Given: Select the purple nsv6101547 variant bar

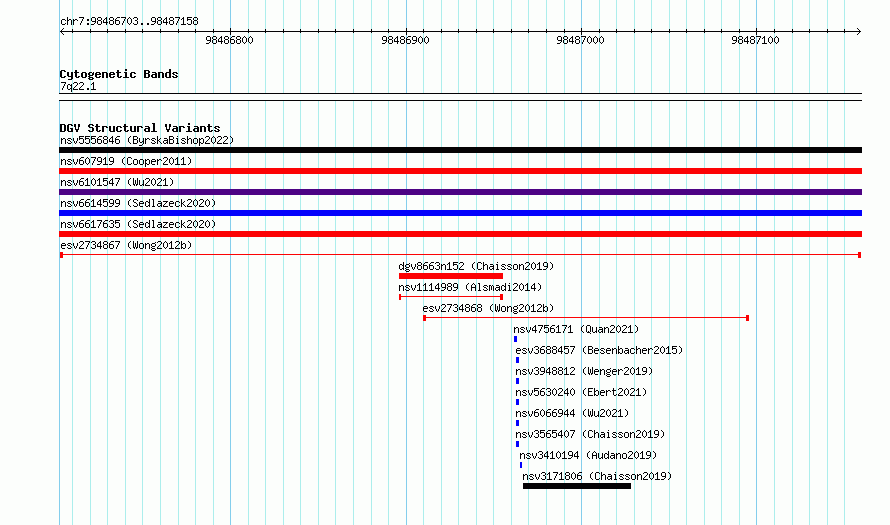Looking at the screenshot, I should [x=460, y=192].
